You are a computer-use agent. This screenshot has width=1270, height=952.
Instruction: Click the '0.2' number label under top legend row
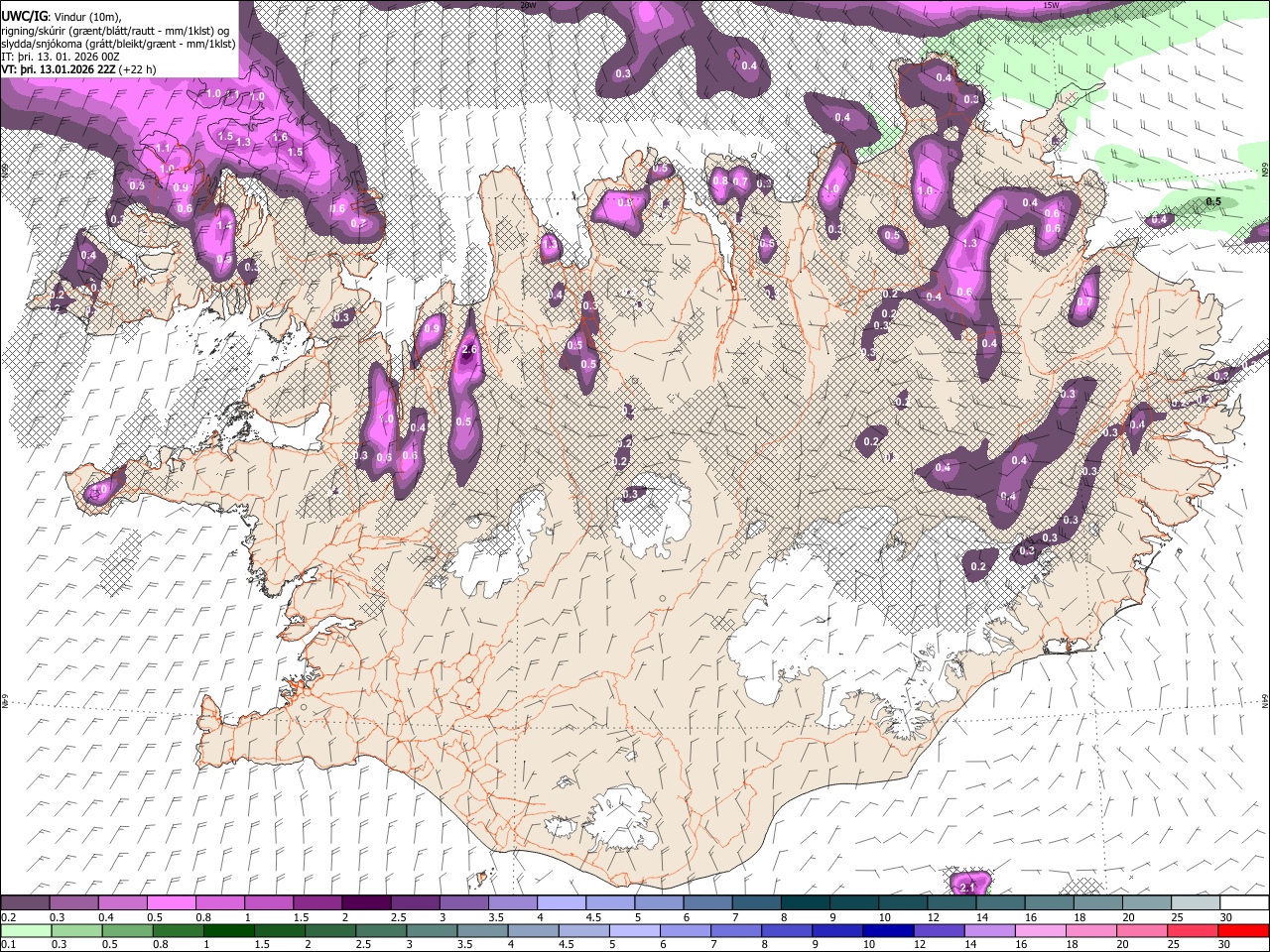pyautogui.click(x=8, y=917)
